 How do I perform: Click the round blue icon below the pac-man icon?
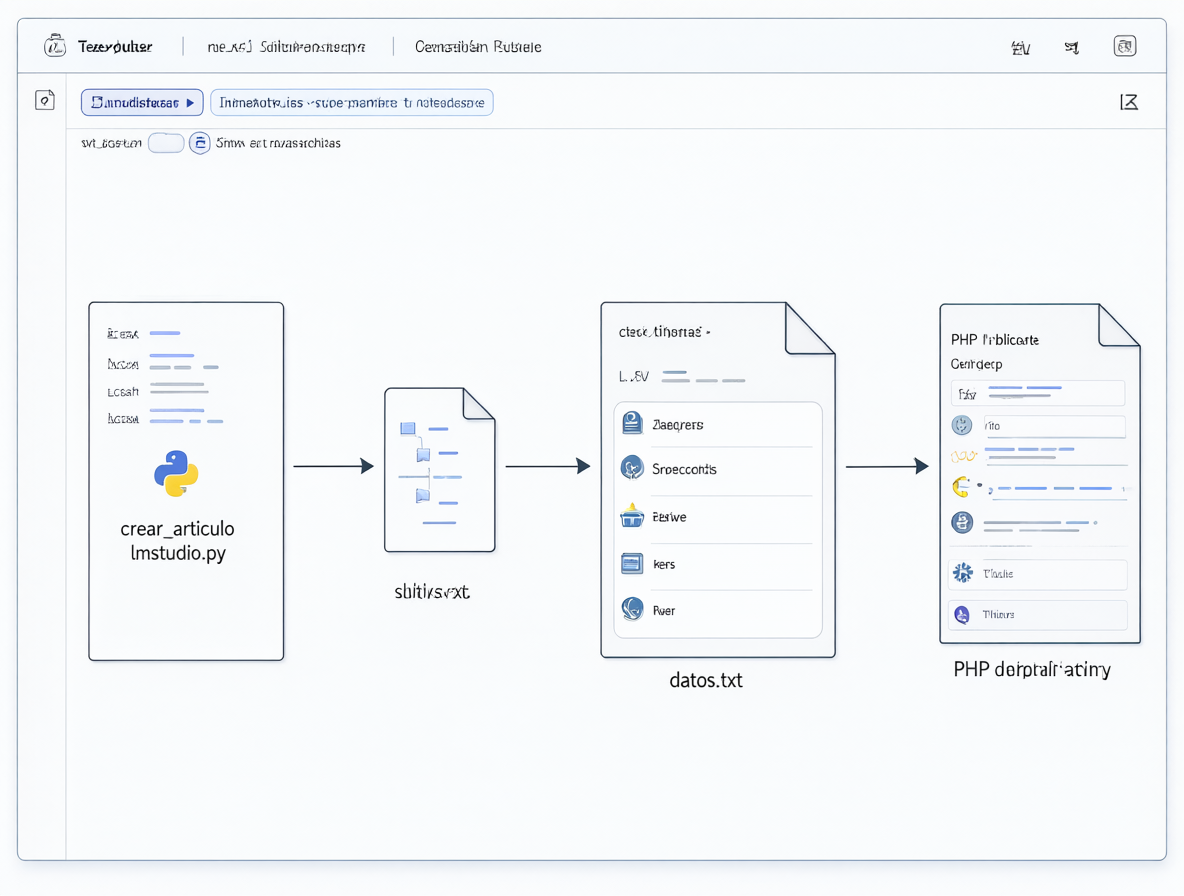(x=962, y=522)
